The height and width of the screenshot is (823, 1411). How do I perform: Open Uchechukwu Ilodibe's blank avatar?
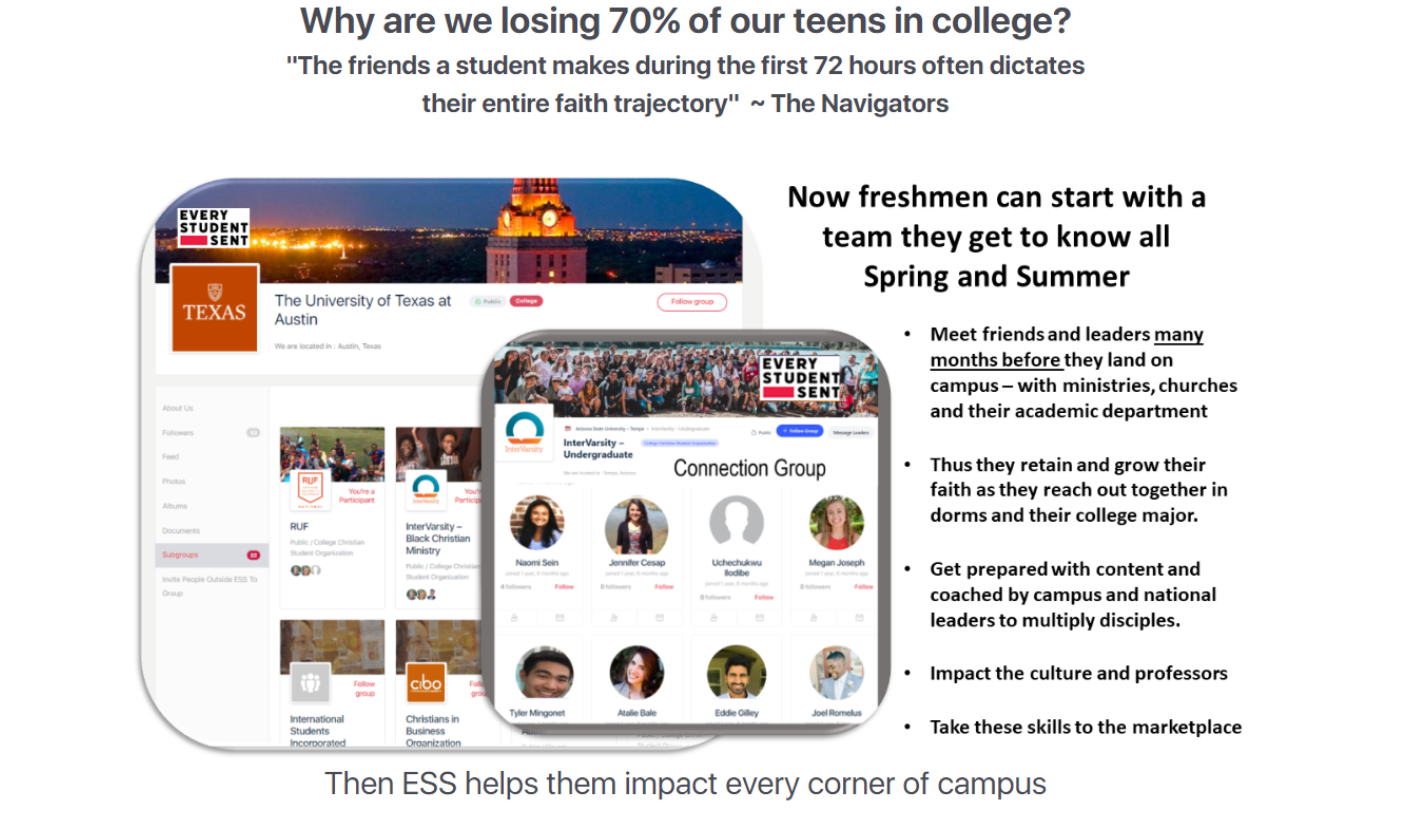pyautogui.click(x=737, y=522)
